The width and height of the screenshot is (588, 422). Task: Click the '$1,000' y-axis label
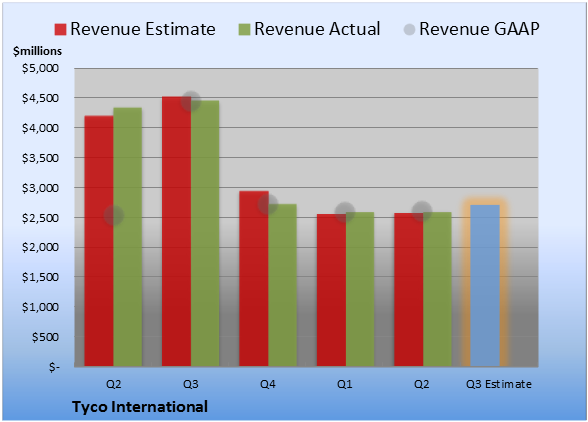pos(40,307)
